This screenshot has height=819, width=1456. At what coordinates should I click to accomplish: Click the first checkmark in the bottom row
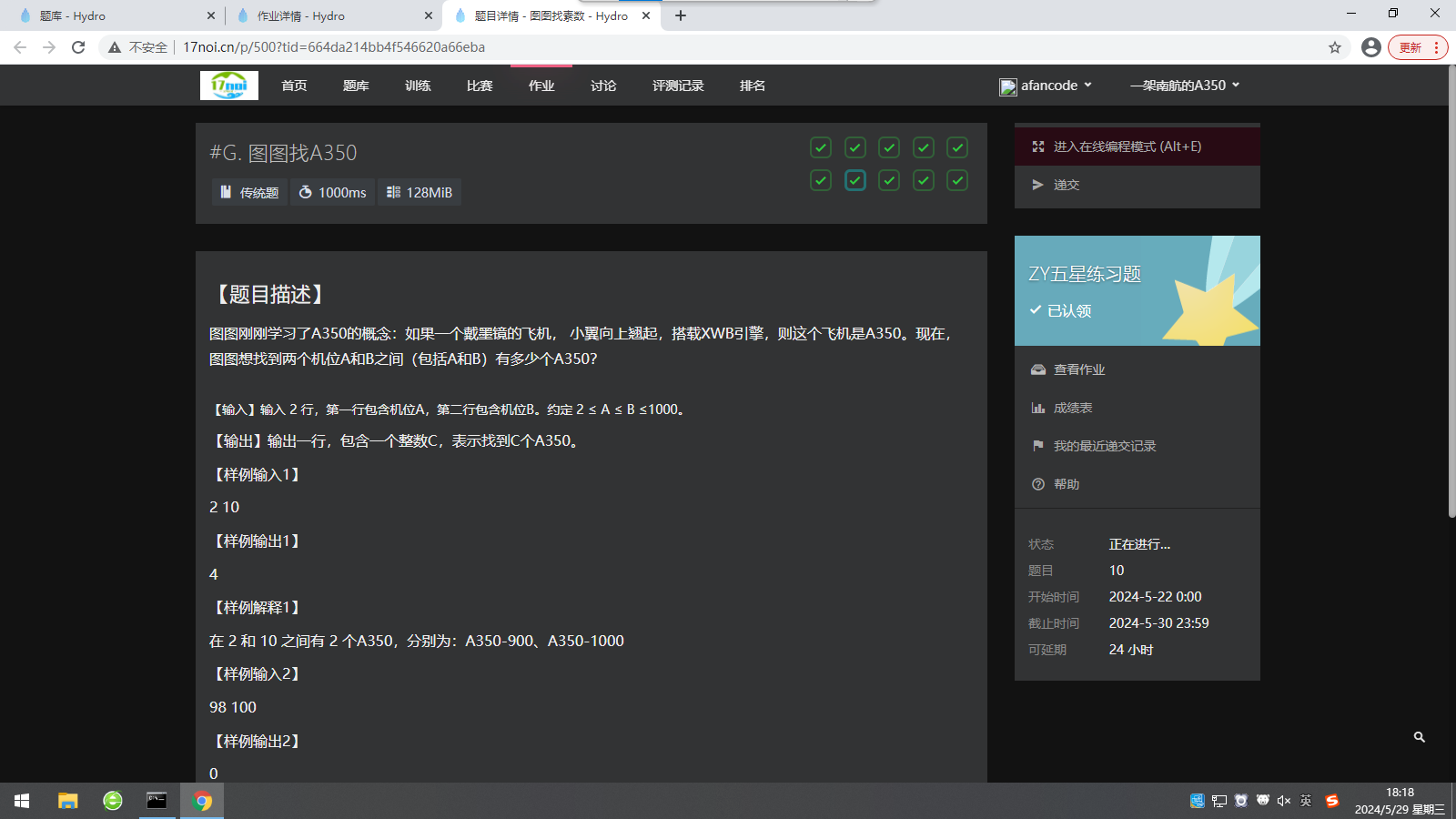coord(821,180)
